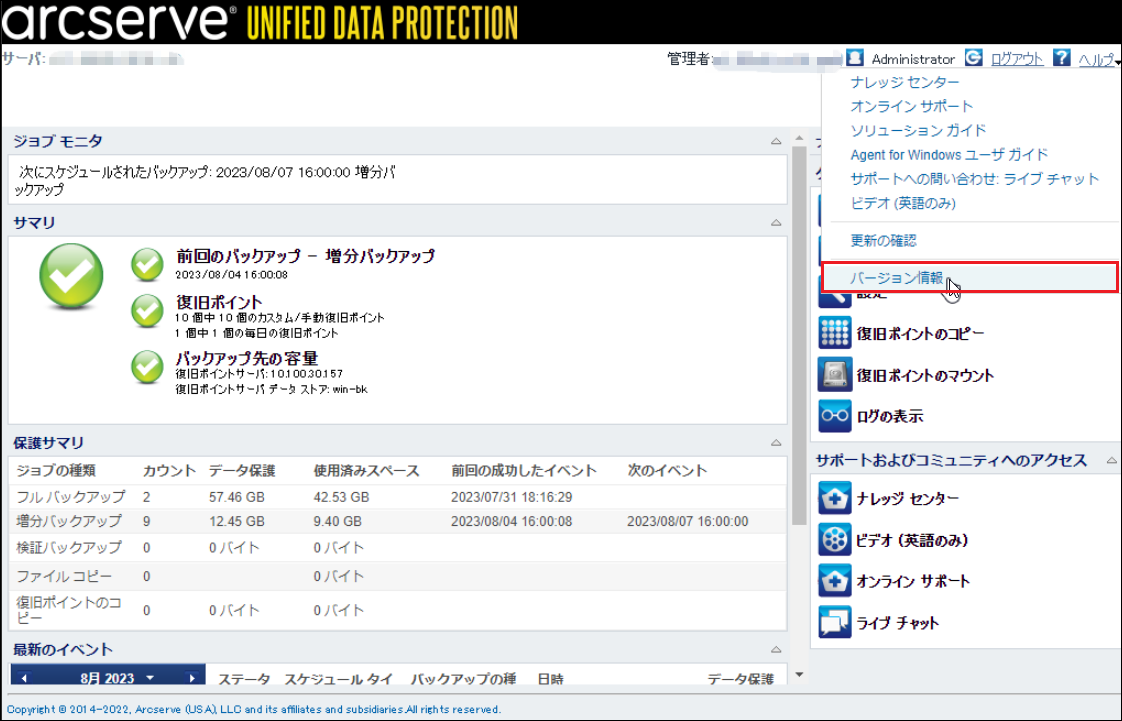Open the 8月 2023 month picker dropdown
The width and height of the screenshot is (1122, 721).
coord(150,678)
